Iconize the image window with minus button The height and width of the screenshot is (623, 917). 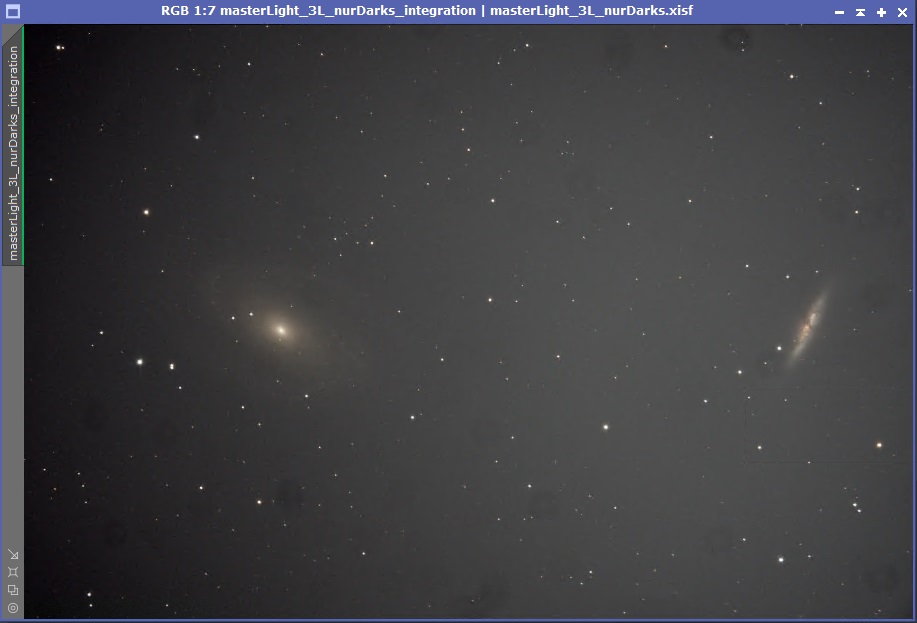pyautogui.click(x=839, y=12)
